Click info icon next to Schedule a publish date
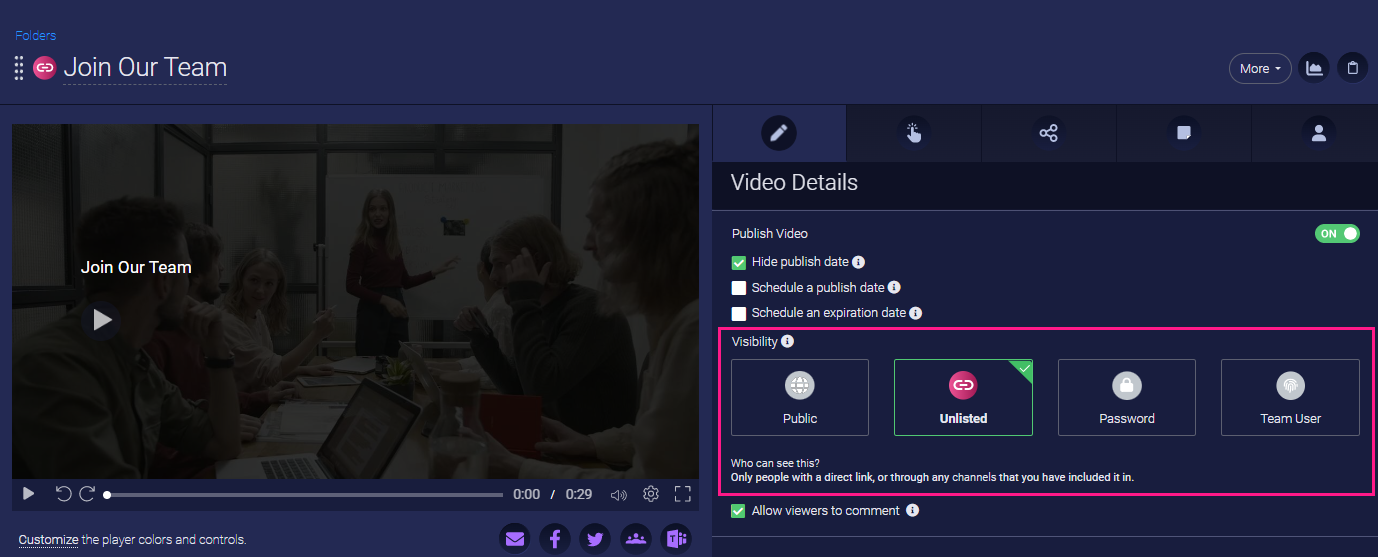1378x557 pixels. click(895, 288)
